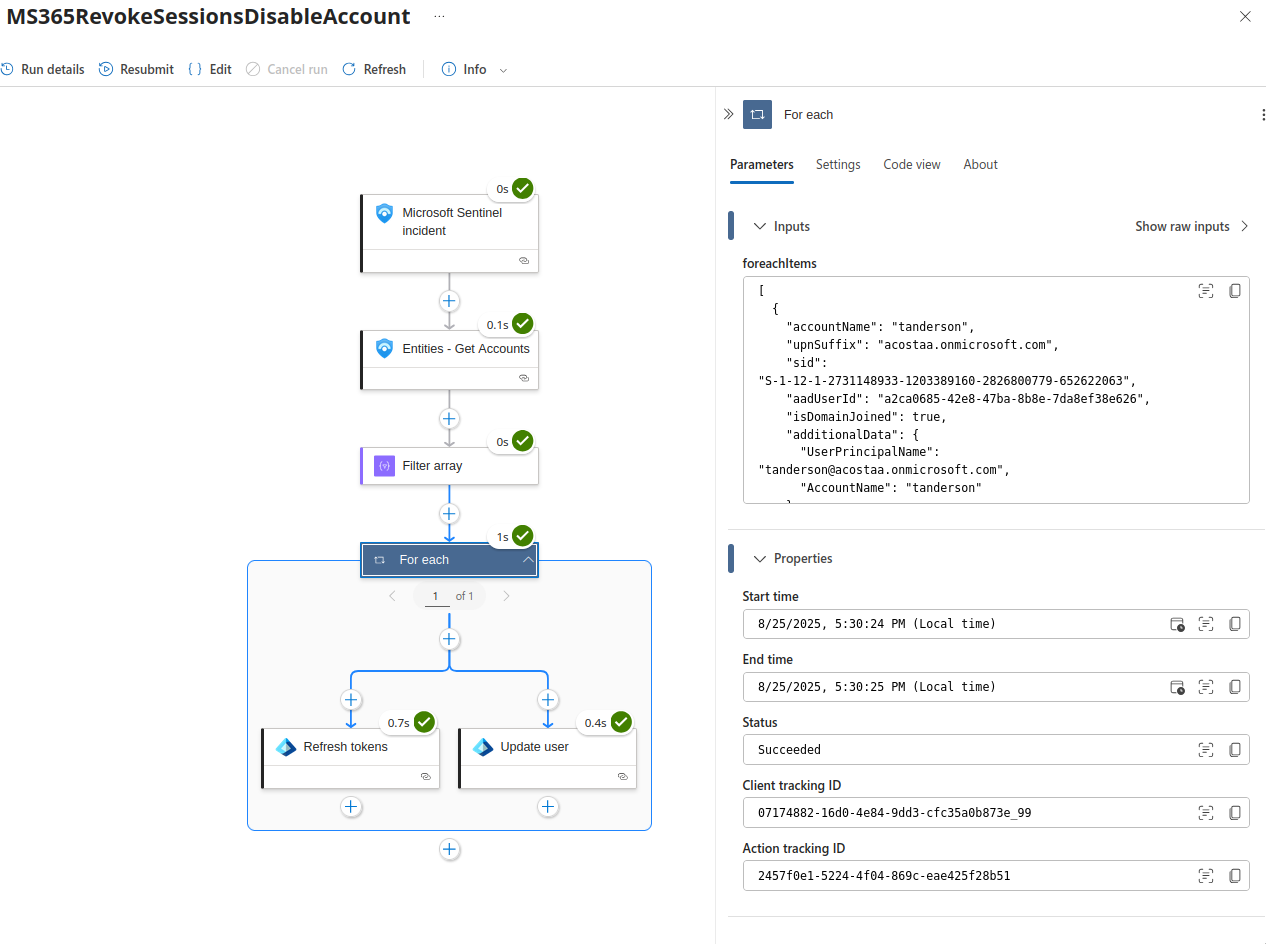Click link icon on Update user node
The width and height of the screenshot is (1266, 944).
[x=622, y=776]
